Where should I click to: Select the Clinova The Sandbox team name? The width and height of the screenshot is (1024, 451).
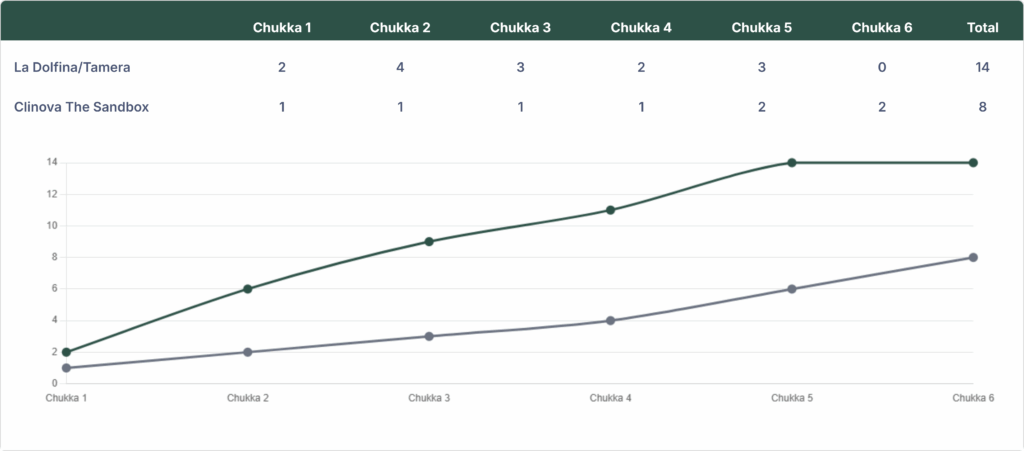81,106
